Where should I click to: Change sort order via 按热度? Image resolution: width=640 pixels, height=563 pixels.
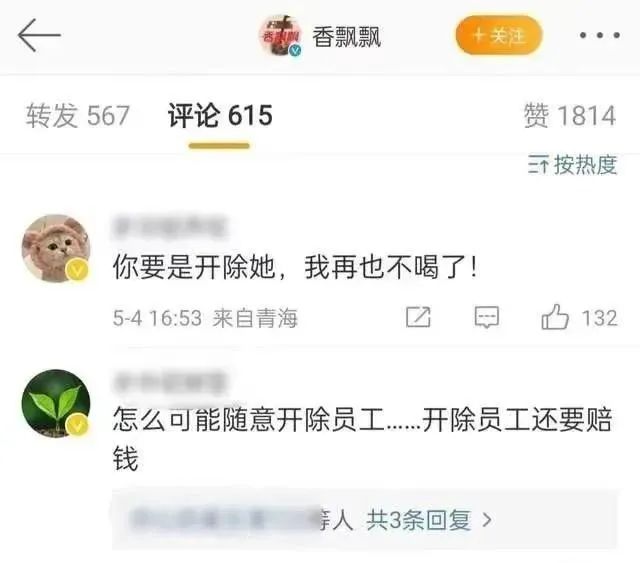coord(572,165)
